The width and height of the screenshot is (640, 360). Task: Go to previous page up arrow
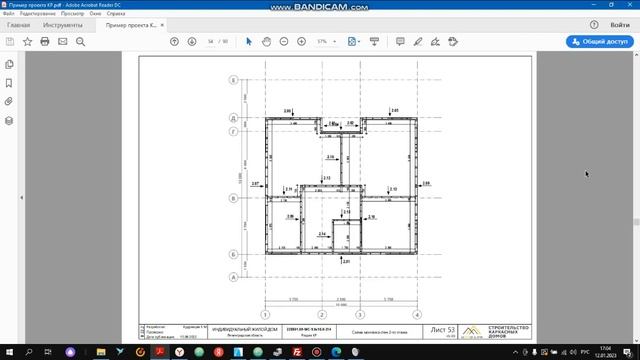point(174,42)
